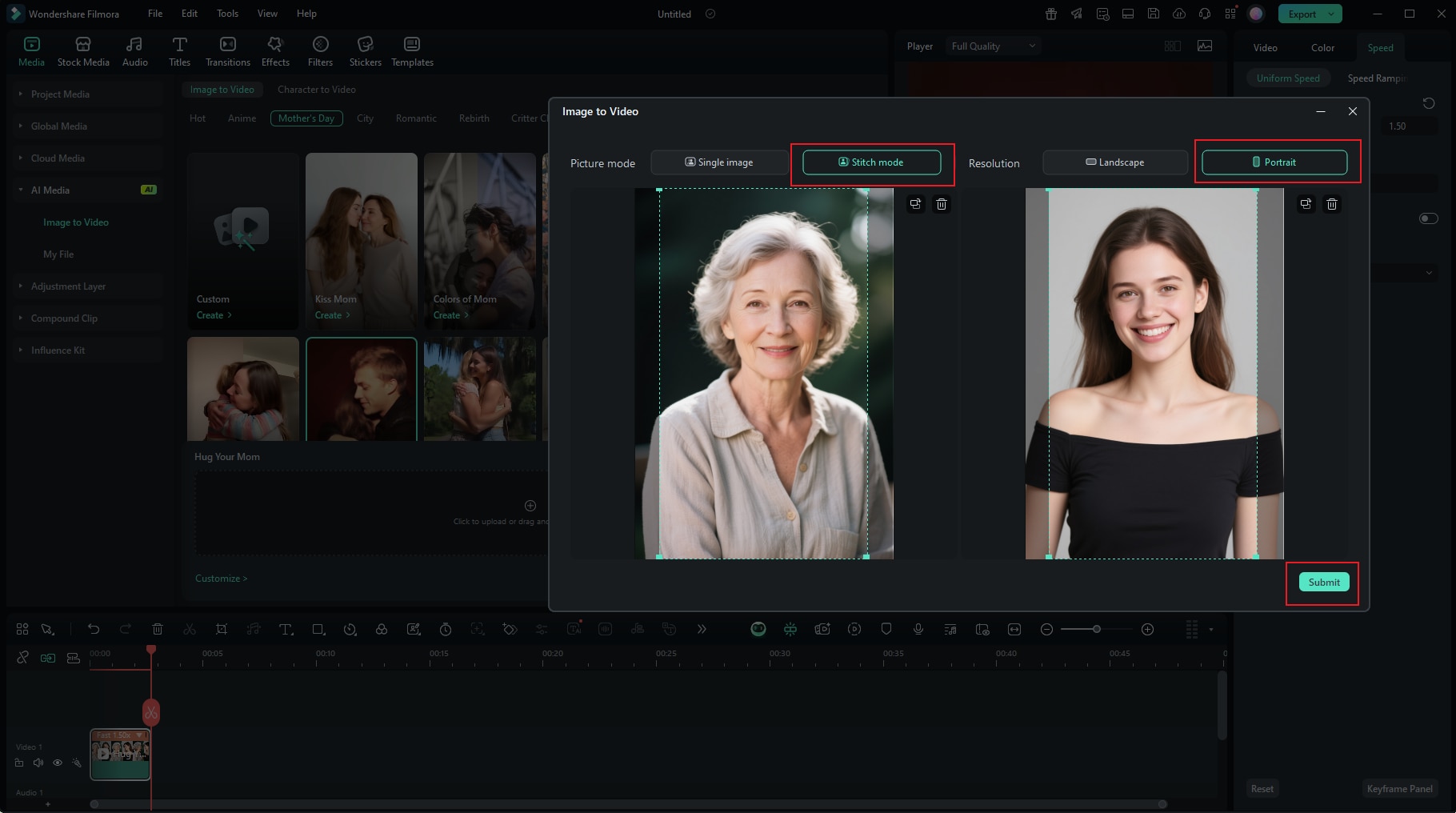Open the Stock Media tab
This screenshot has width=1456, height=813.
[83, 51]
